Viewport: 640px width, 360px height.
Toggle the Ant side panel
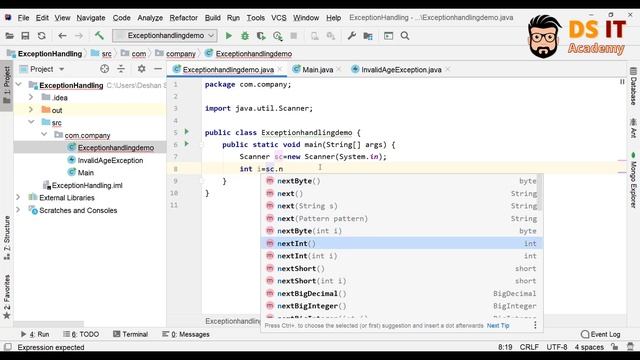(x=633, y=128)
